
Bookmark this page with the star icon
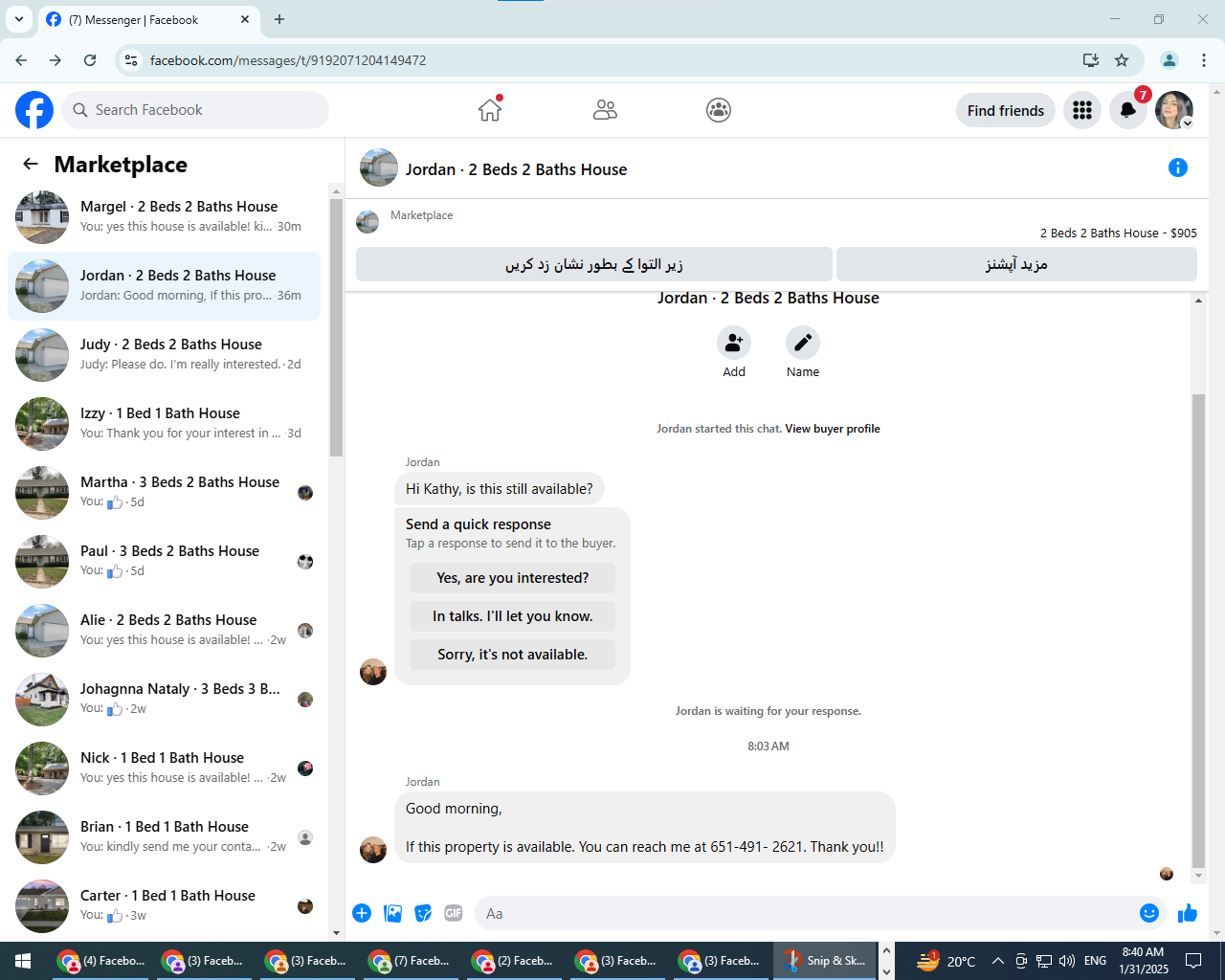point(1122,60)
